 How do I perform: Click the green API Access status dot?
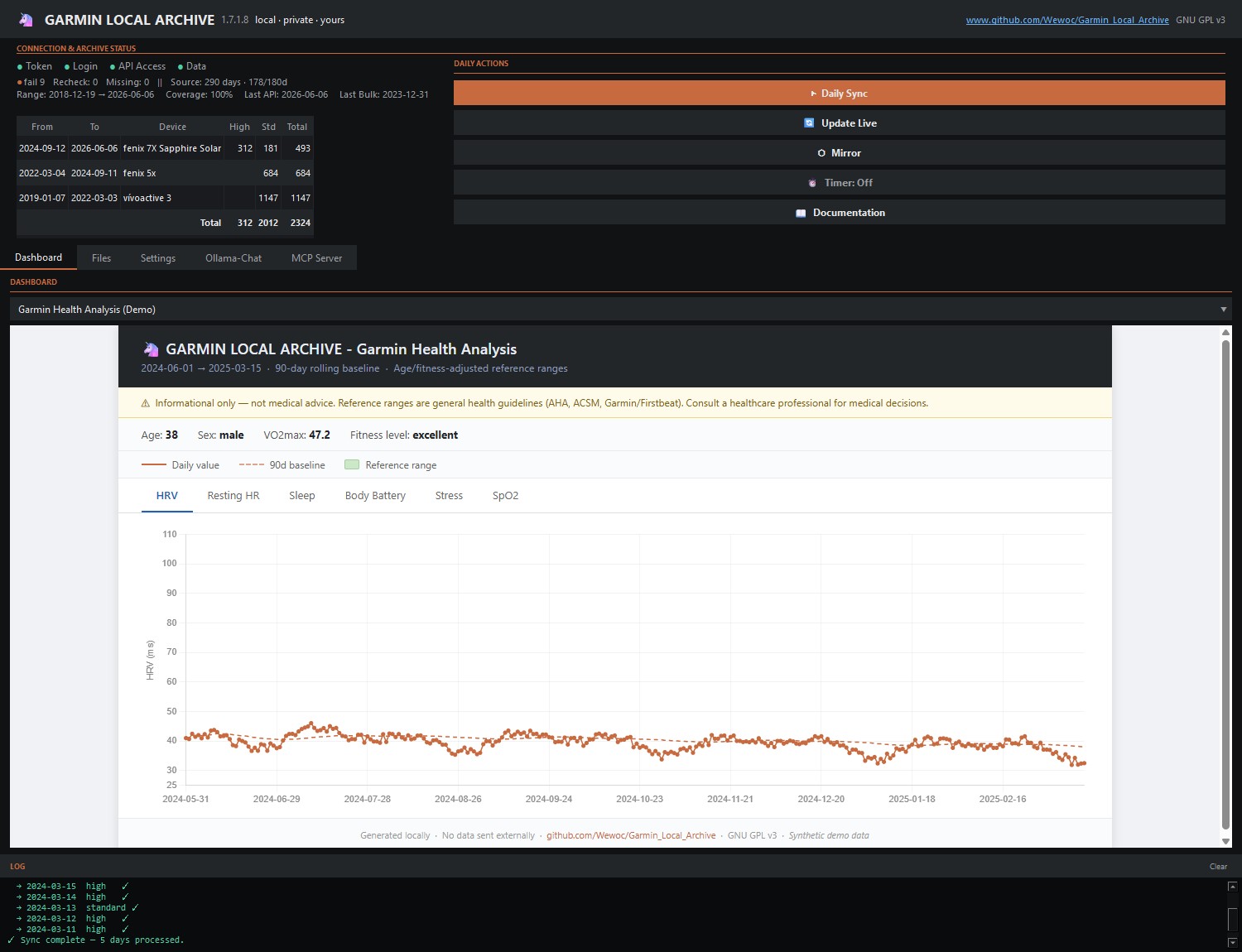click(x=113, y=67)
